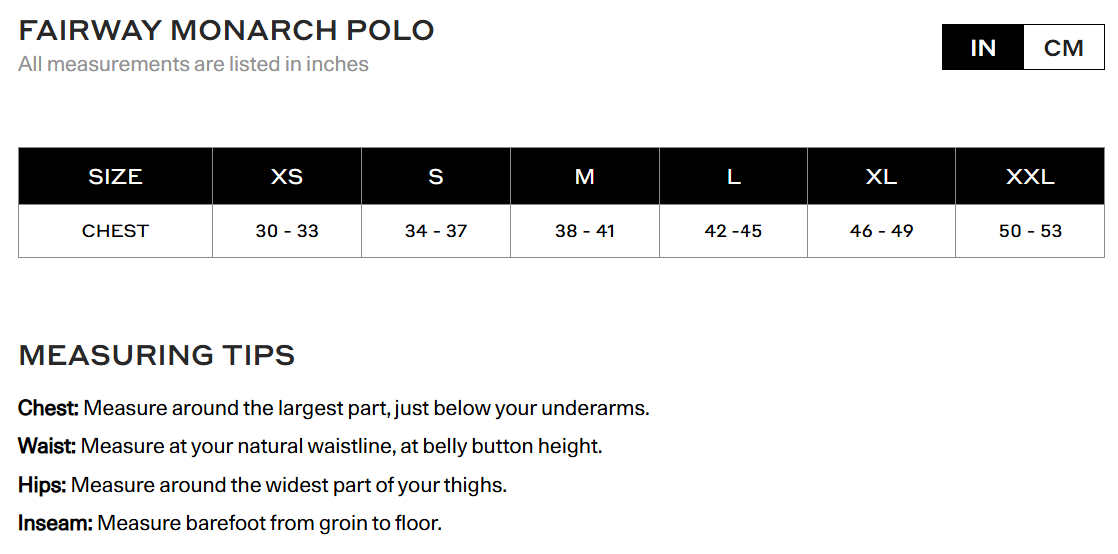Screen dimensions: 1118x554
Task: Click the 42 -45 chest cell
Action: [733, 231]
